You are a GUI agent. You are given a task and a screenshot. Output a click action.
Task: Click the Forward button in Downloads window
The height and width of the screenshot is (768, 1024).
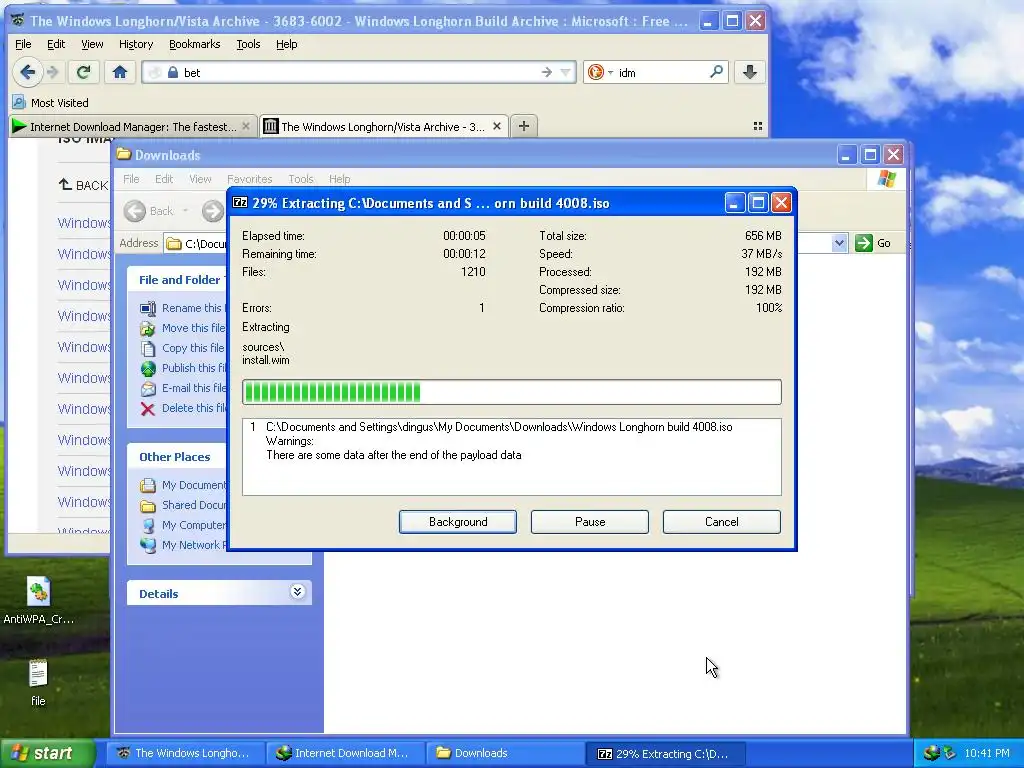tap(212, 211)
